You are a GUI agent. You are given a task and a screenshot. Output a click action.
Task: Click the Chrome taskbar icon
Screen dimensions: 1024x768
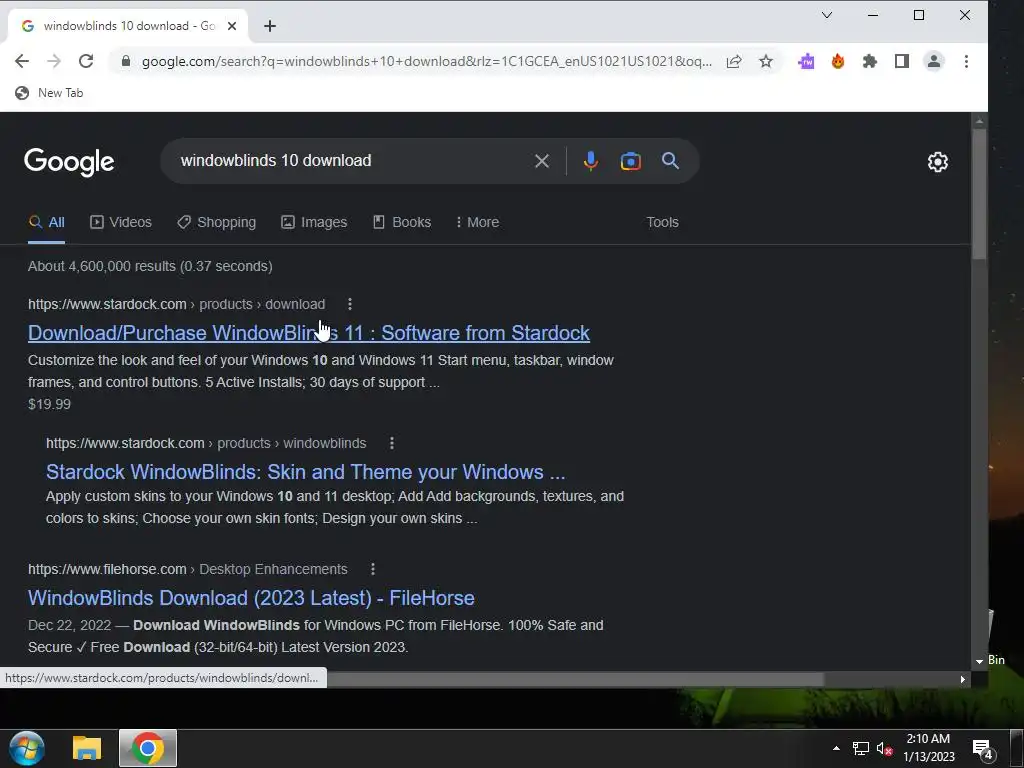[x=148, y=748]
